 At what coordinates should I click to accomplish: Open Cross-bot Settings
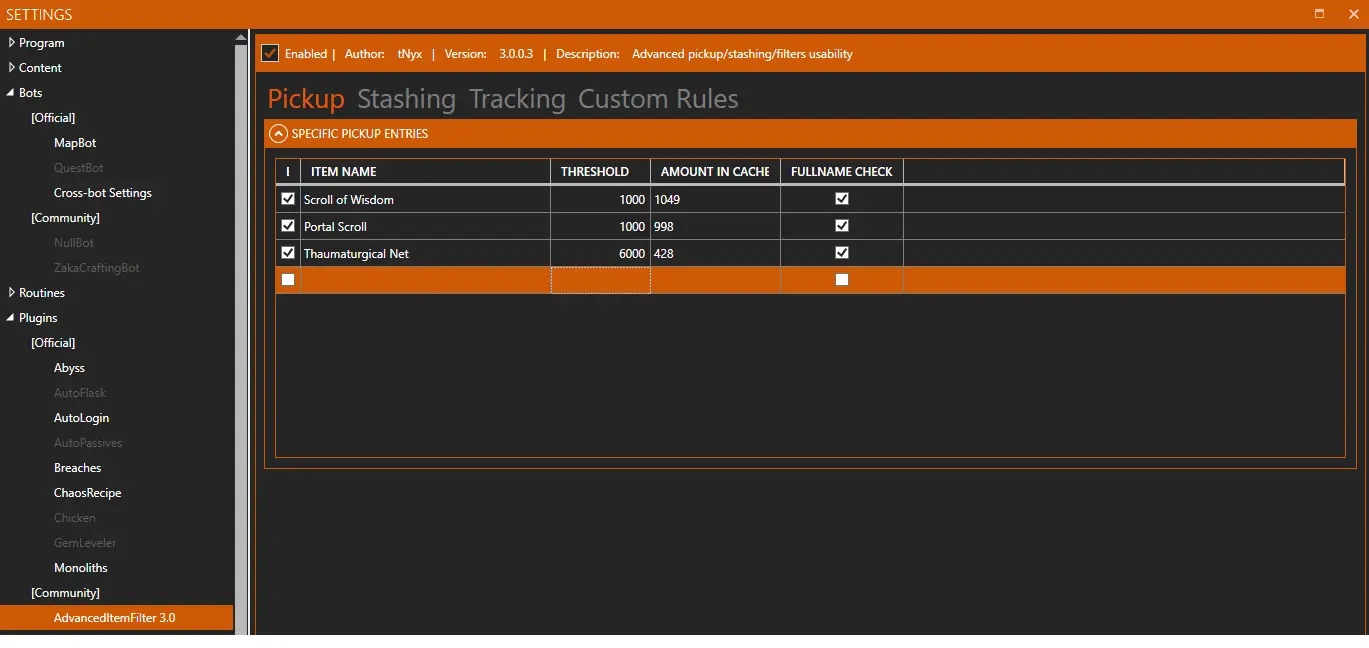[103, 193]
